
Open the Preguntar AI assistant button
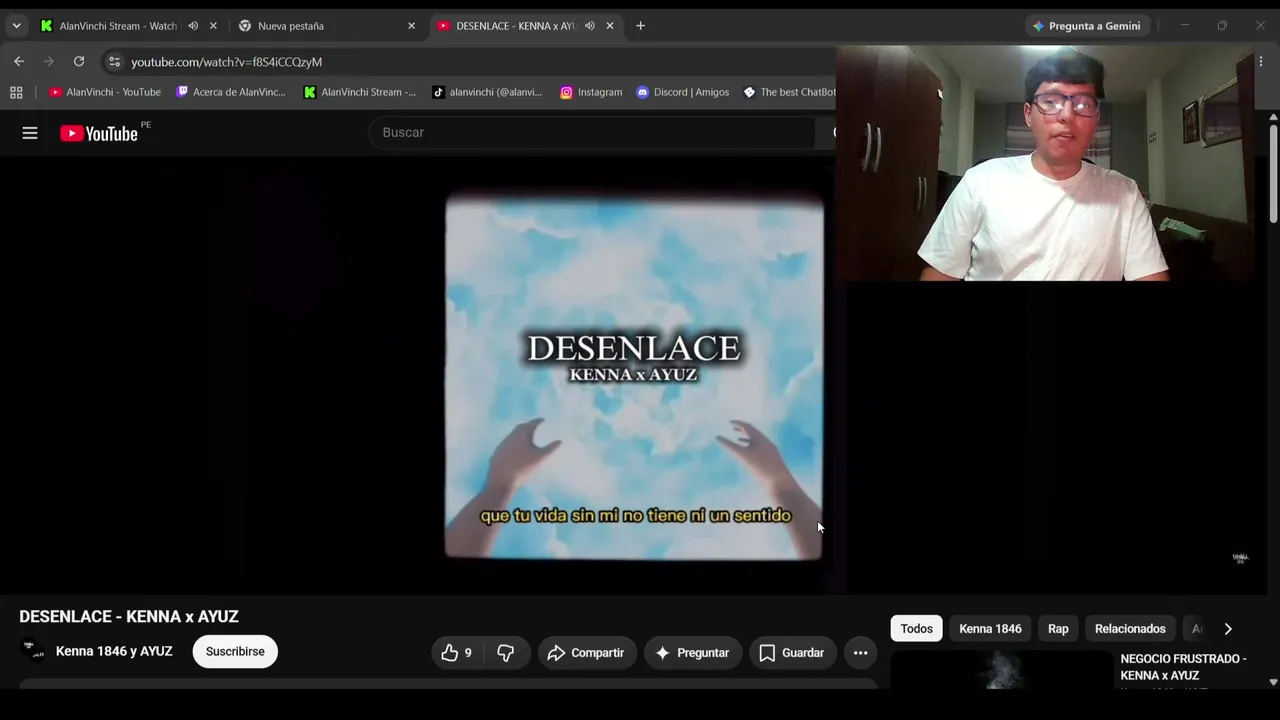693,653
